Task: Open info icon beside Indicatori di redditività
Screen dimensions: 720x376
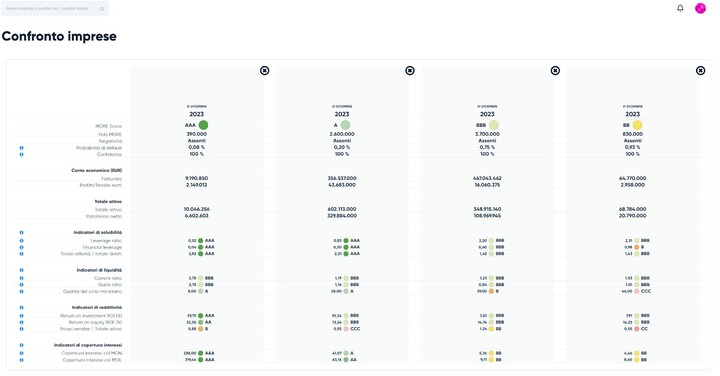Action: click(x=21, y=308)
